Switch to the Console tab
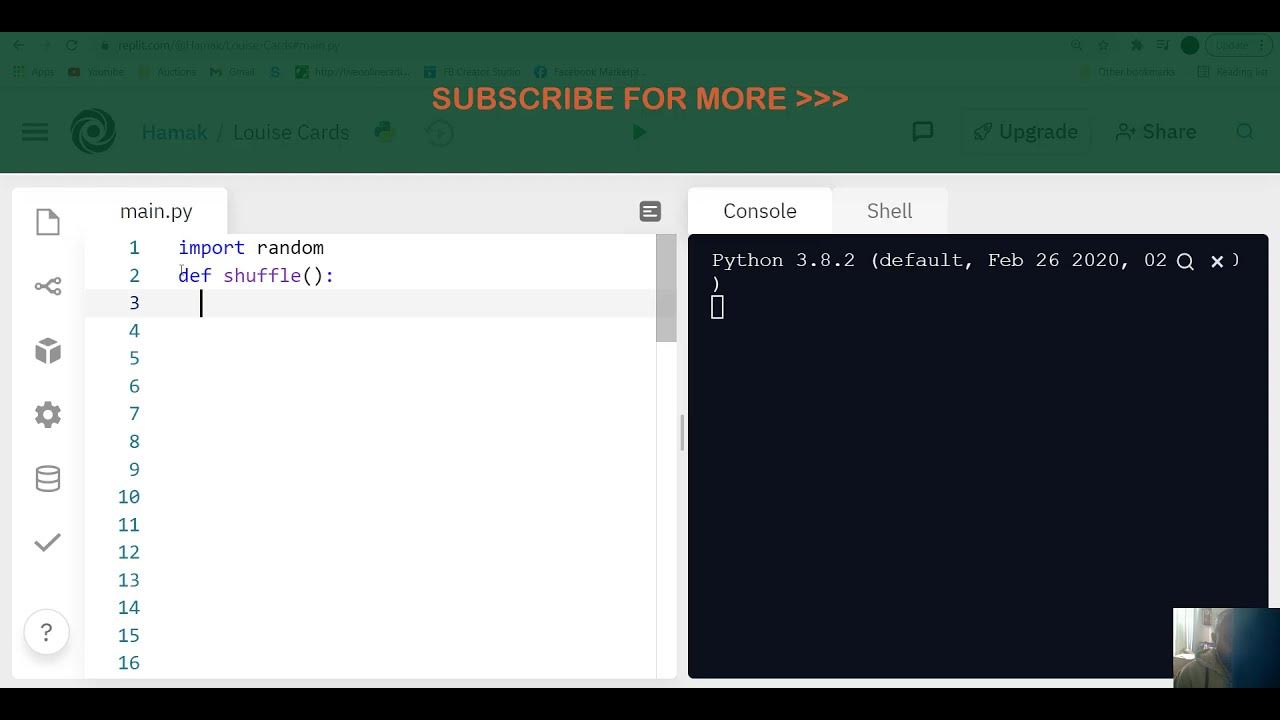This screenshot has width=1280, height=720. 760,211
